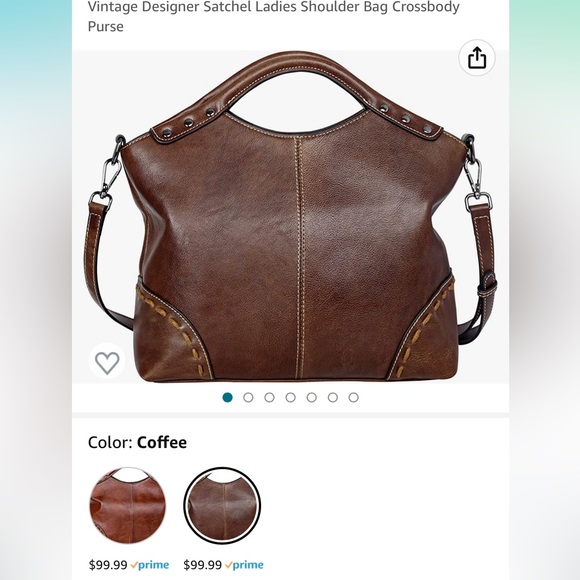Choose the selected Coffee color swatch
Viewport: 580px width, 580px height.
click(x=222, y=505)
